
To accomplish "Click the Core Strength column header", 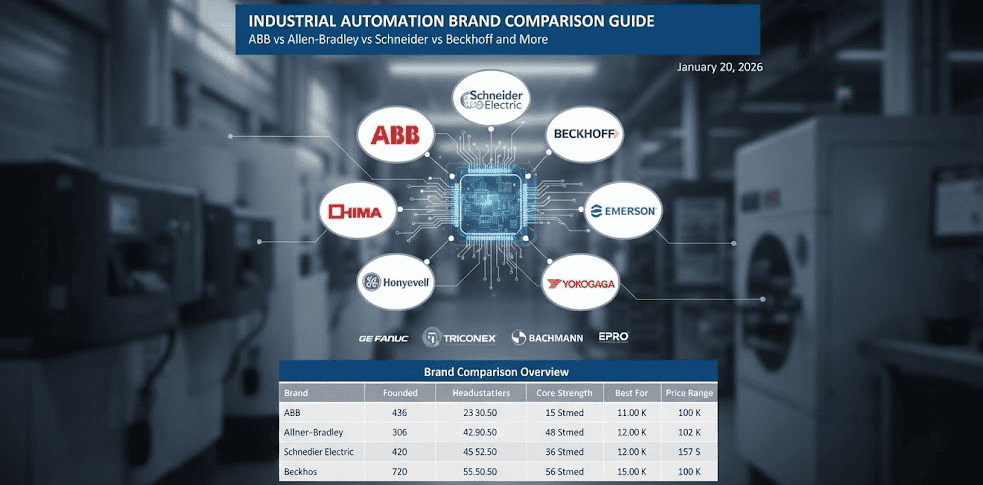I will point(564,393).
